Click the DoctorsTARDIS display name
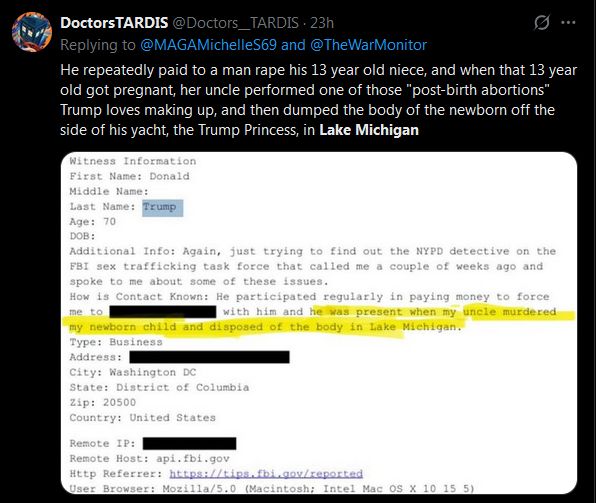This screenshot has height=503, width=596. click(114, 23)
